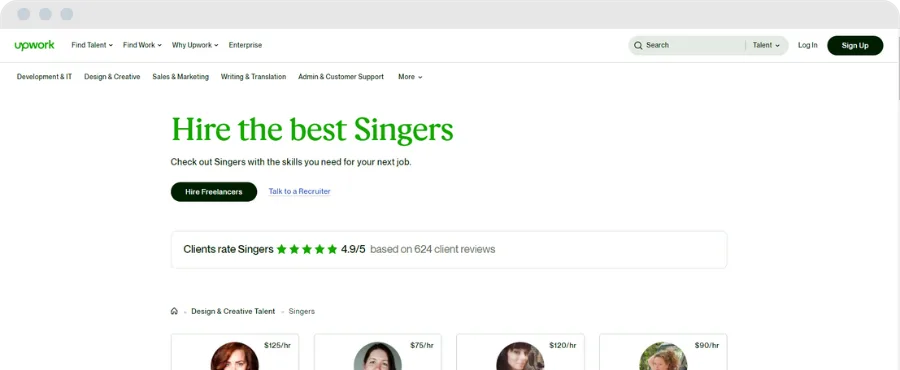900x370 pixels.
Task: Open the $75/hr singer profile photo
Action: tap(378, 356)
